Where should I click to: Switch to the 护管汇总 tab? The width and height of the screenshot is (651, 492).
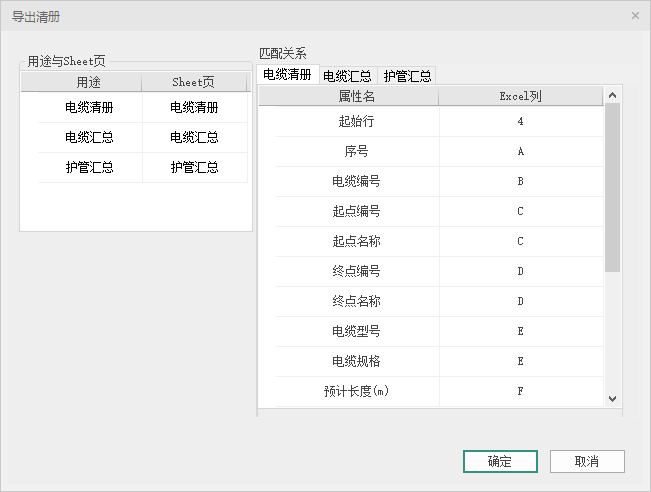pyautogui.click(x=407, y=76)
